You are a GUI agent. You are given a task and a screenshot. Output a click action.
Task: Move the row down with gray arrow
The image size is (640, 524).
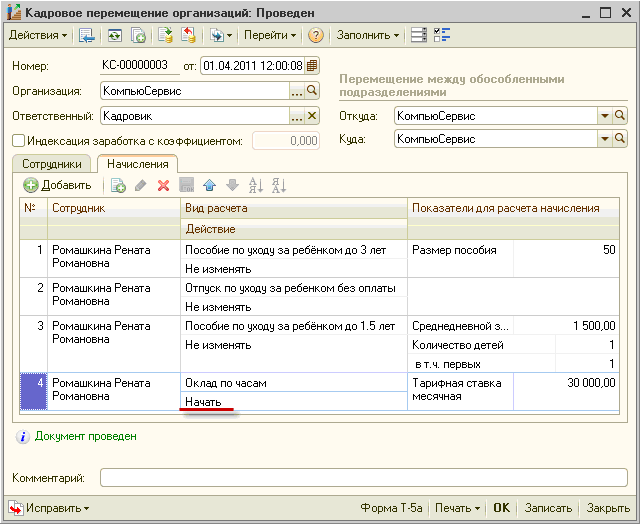[x=232, y=185]
